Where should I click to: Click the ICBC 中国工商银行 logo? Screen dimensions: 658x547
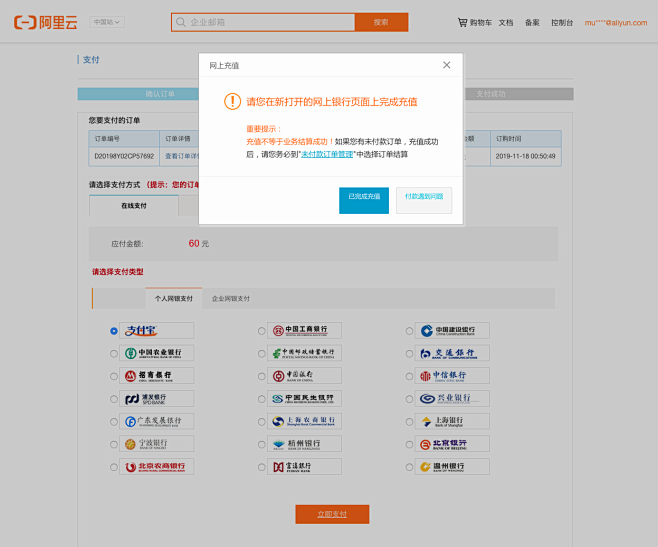(x=305, y=331)
